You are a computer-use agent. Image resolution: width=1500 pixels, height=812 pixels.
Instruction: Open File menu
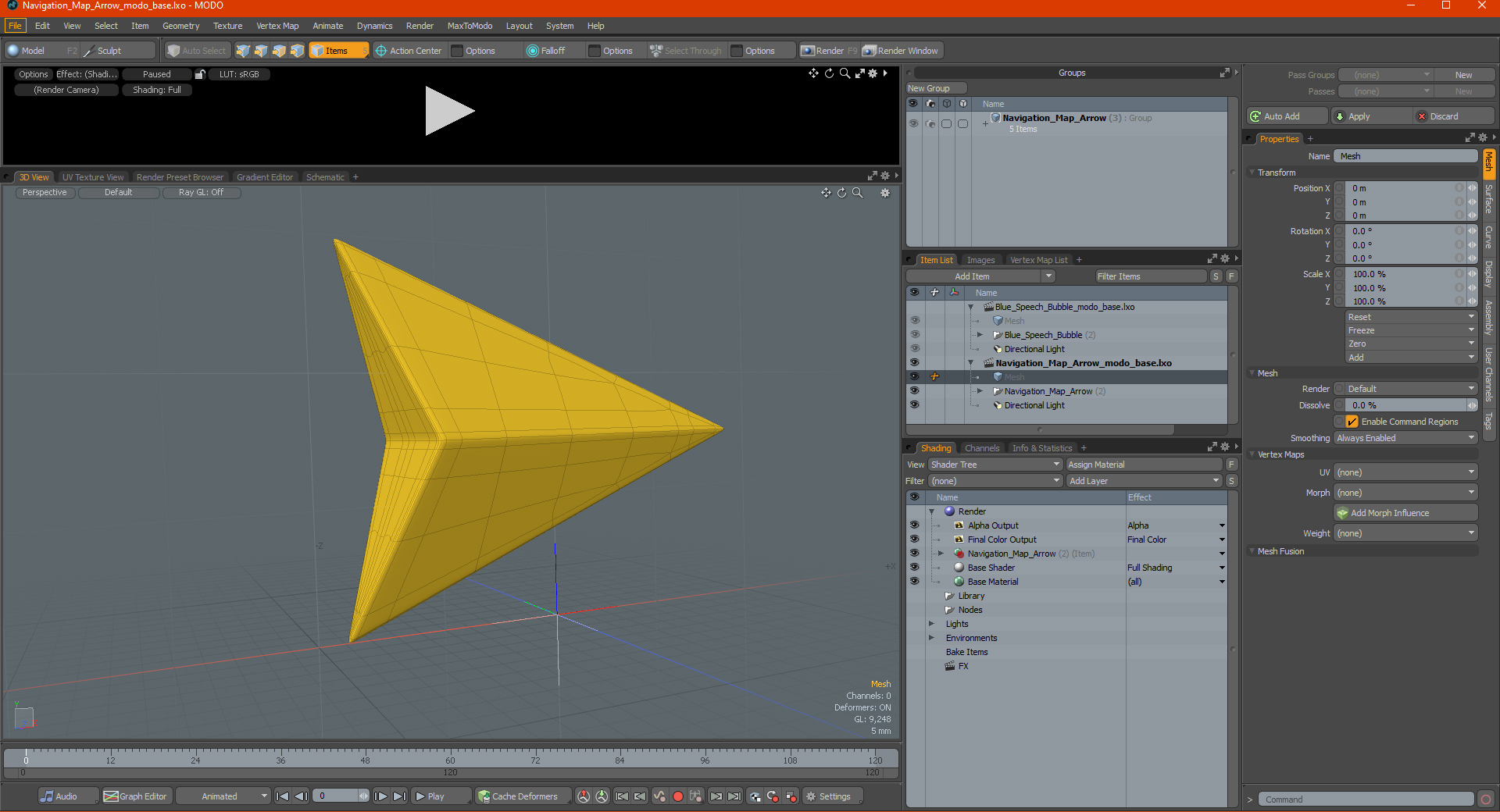coord(15,26)
